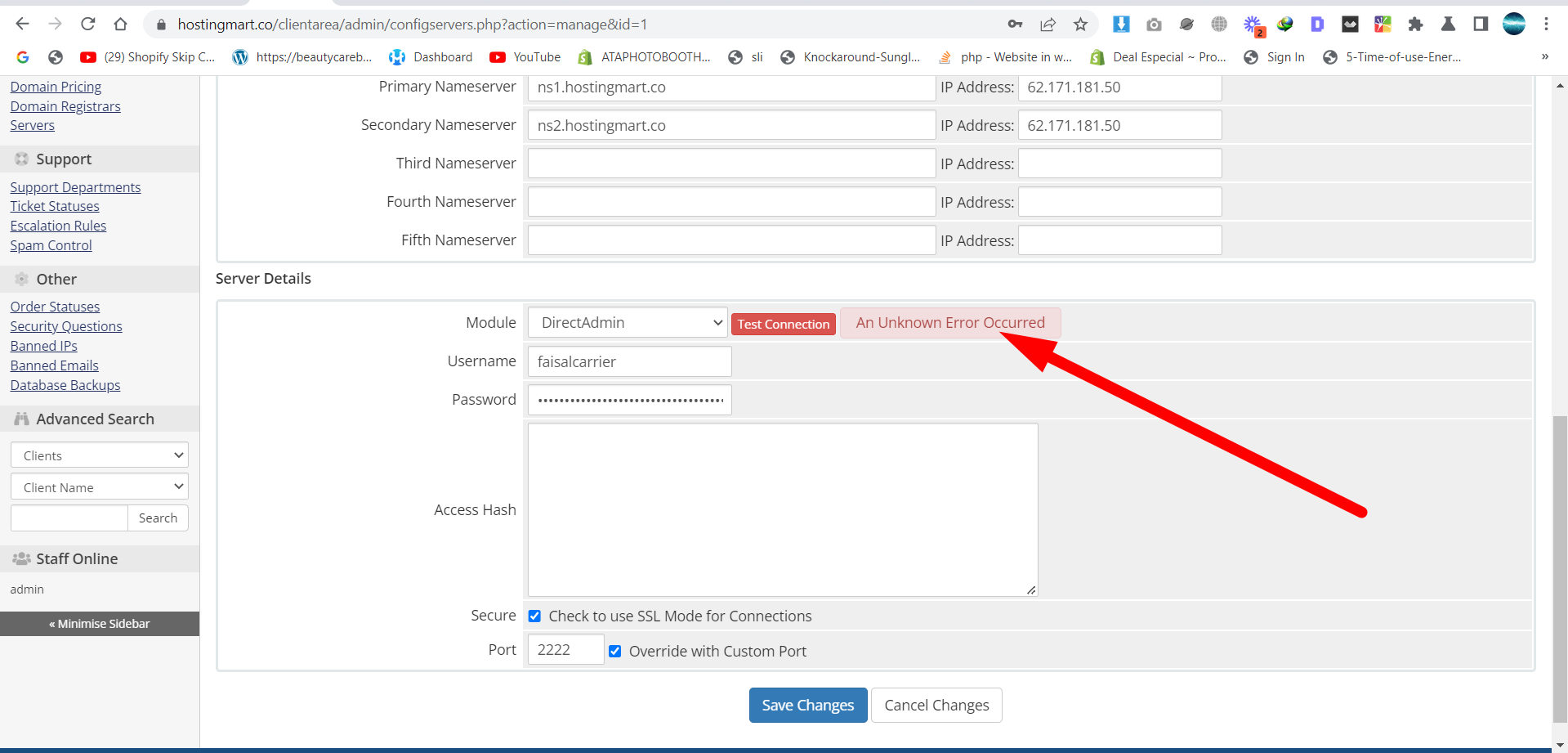This screenshot has width=1568, height=753.
Task: Open Banned IPs link
Action: (x=44, y=346)
